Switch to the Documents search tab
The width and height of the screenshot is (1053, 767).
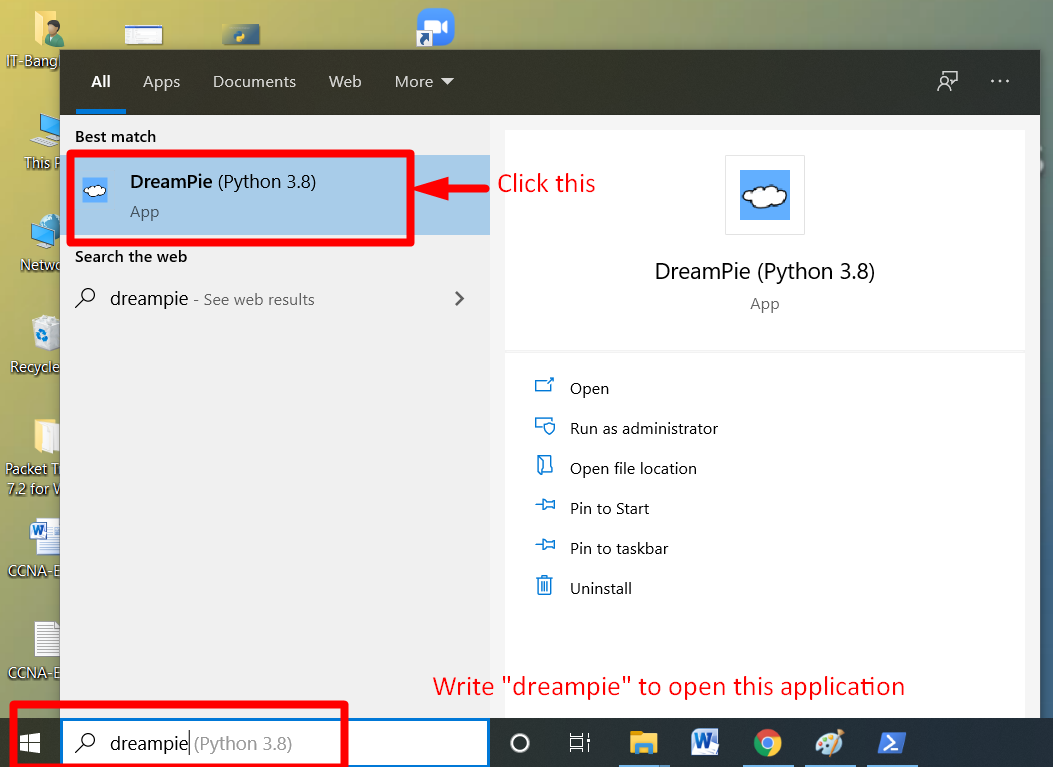[254, 81]
